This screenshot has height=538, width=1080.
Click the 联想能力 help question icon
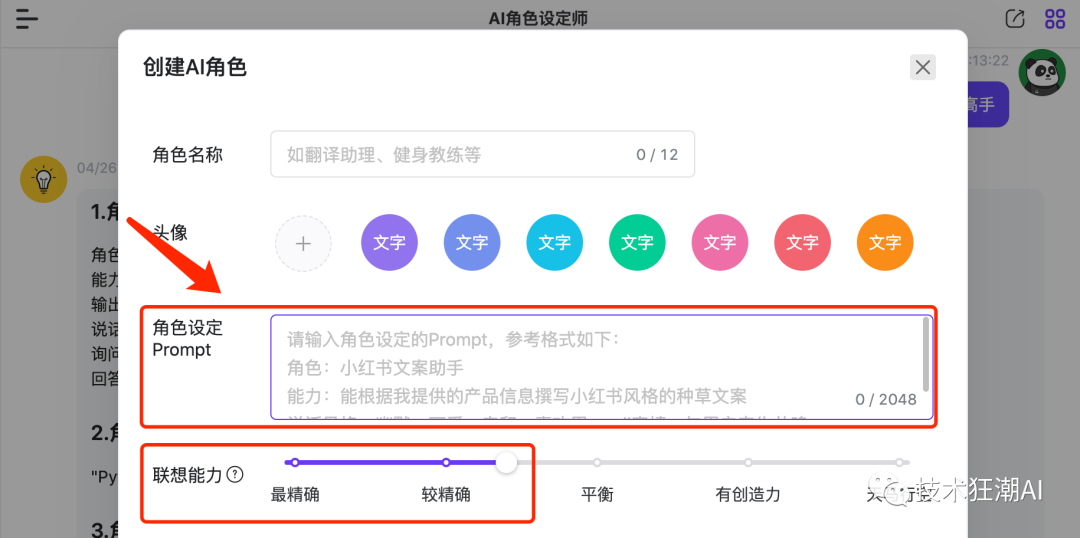click(x=236, y=474)
